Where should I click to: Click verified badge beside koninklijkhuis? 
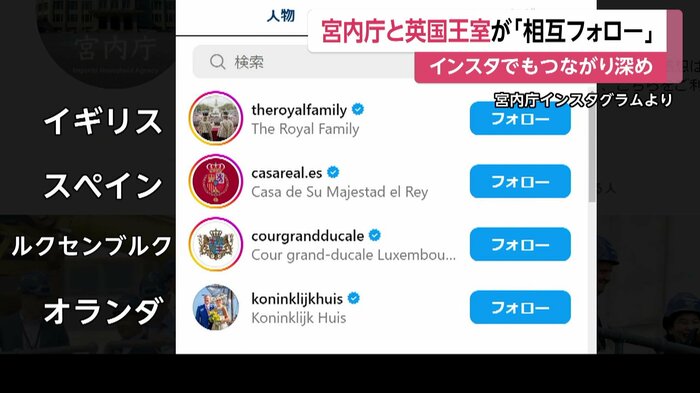pyautogui.click(x=354, y=298)
